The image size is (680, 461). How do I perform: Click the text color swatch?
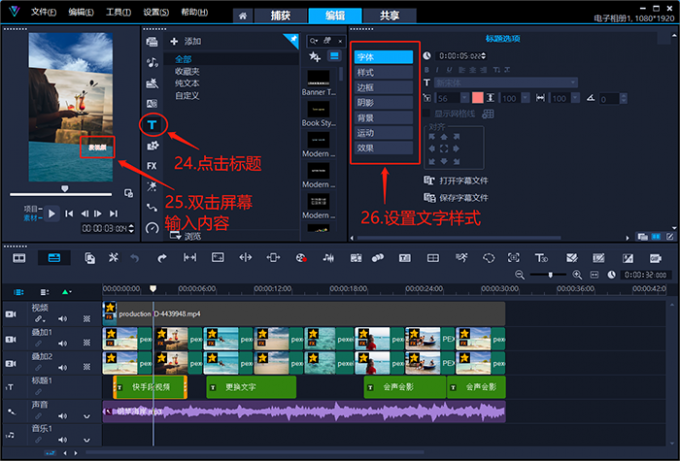(477, 98)
